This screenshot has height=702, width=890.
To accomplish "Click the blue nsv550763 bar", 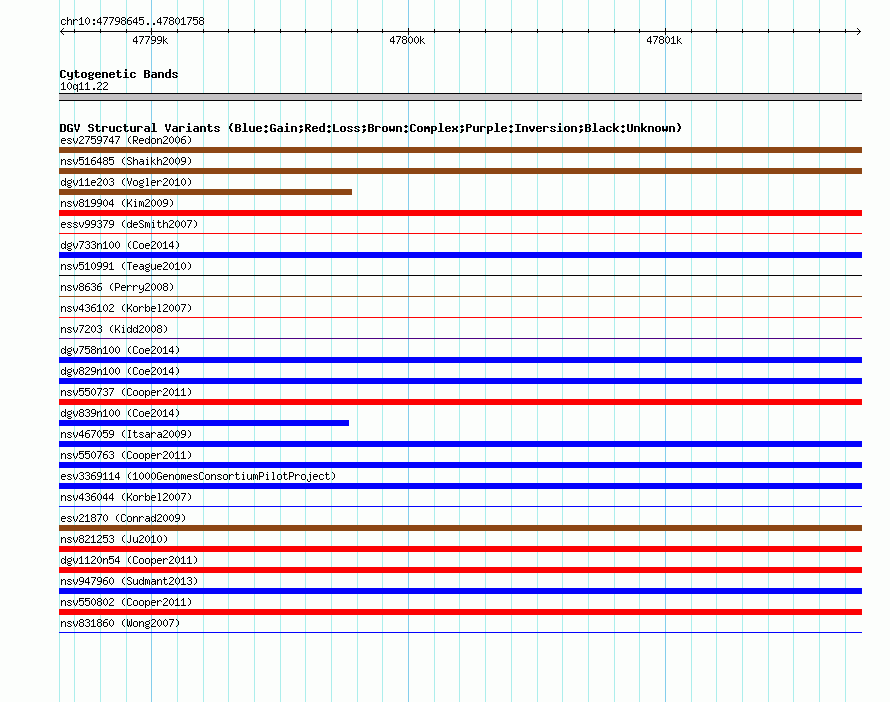I will point(460,465).
